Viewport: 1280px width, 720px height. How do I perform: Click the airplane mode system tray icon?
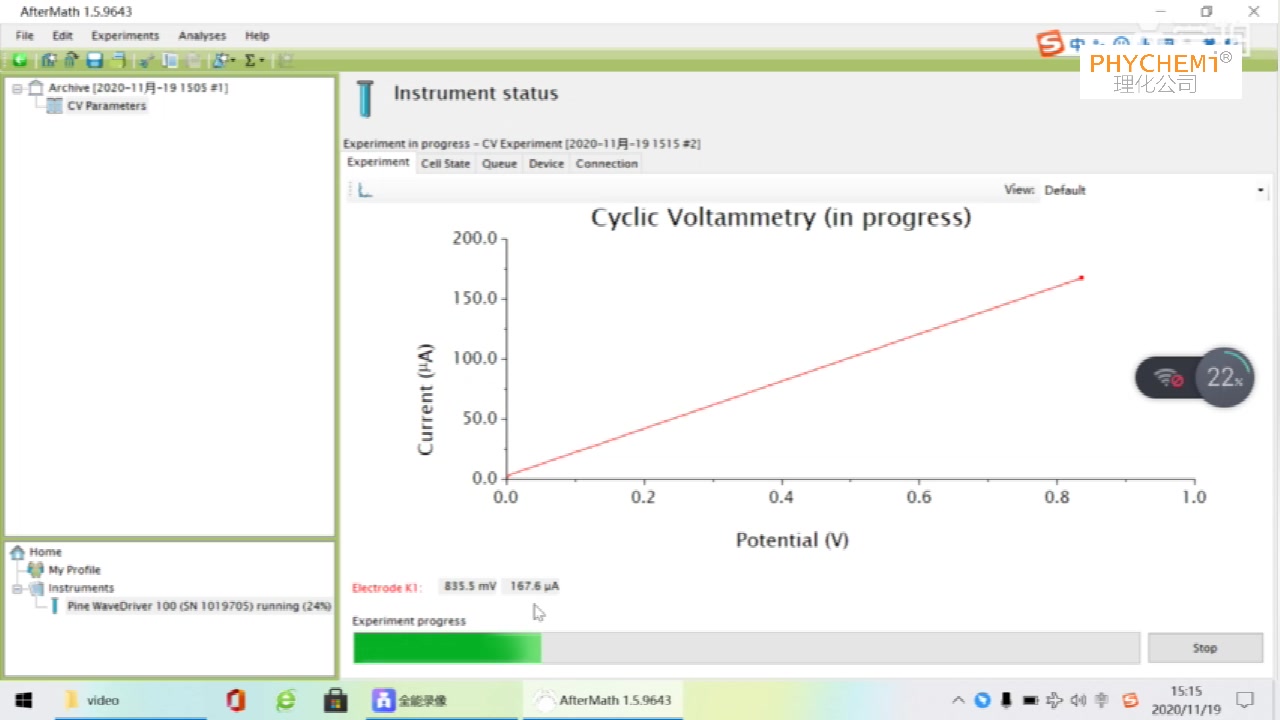pos(1054,700)
